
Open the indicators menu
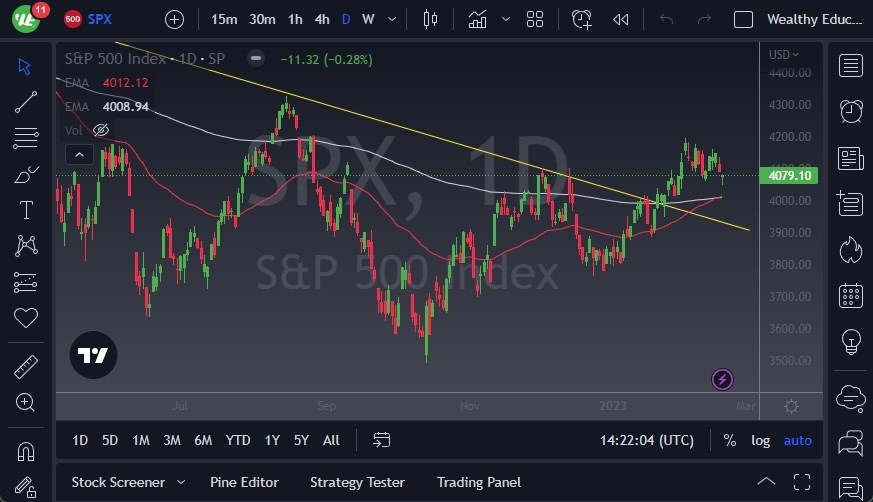click(478, 19)
